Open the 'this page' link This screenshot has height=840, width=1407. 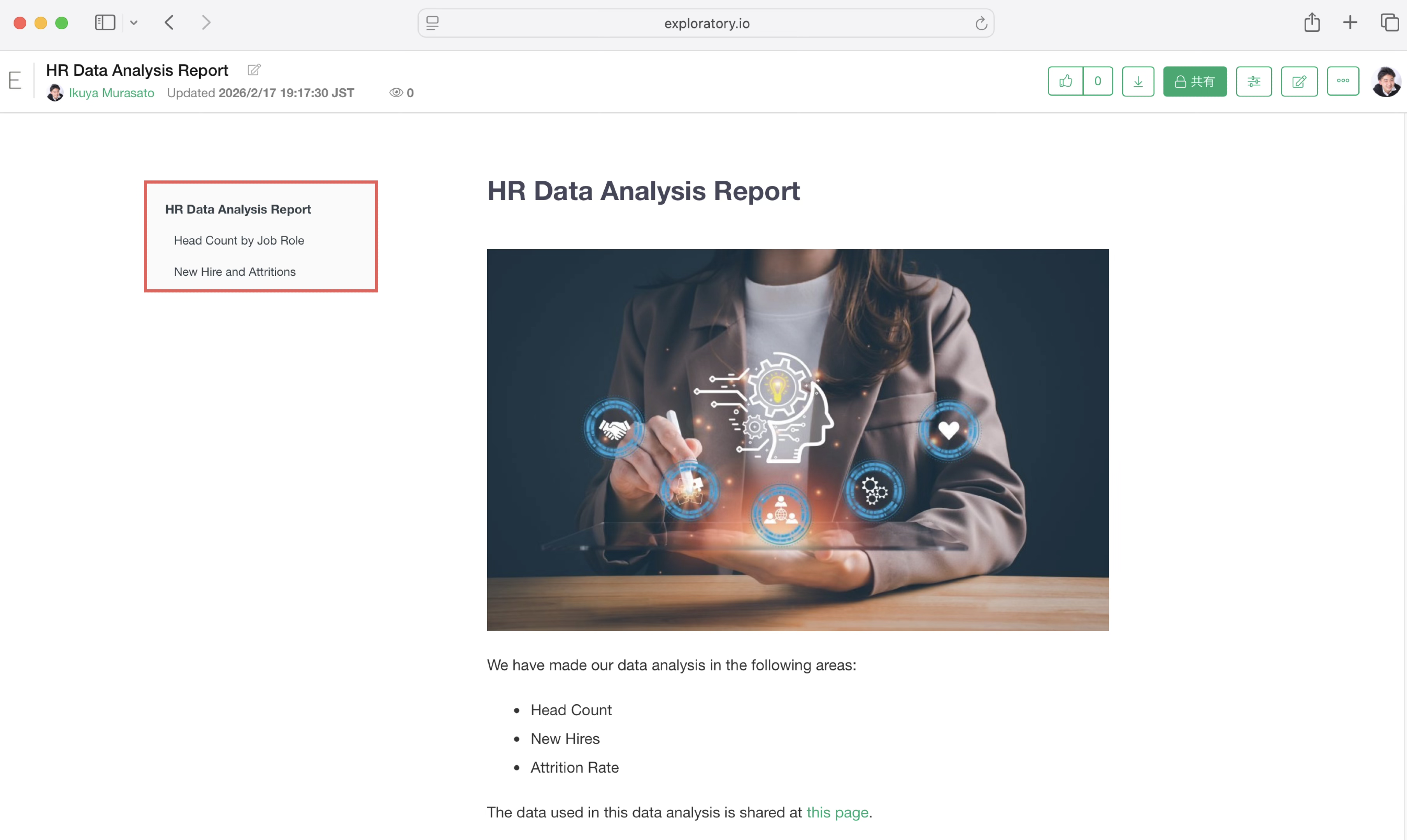click(837, 812)
